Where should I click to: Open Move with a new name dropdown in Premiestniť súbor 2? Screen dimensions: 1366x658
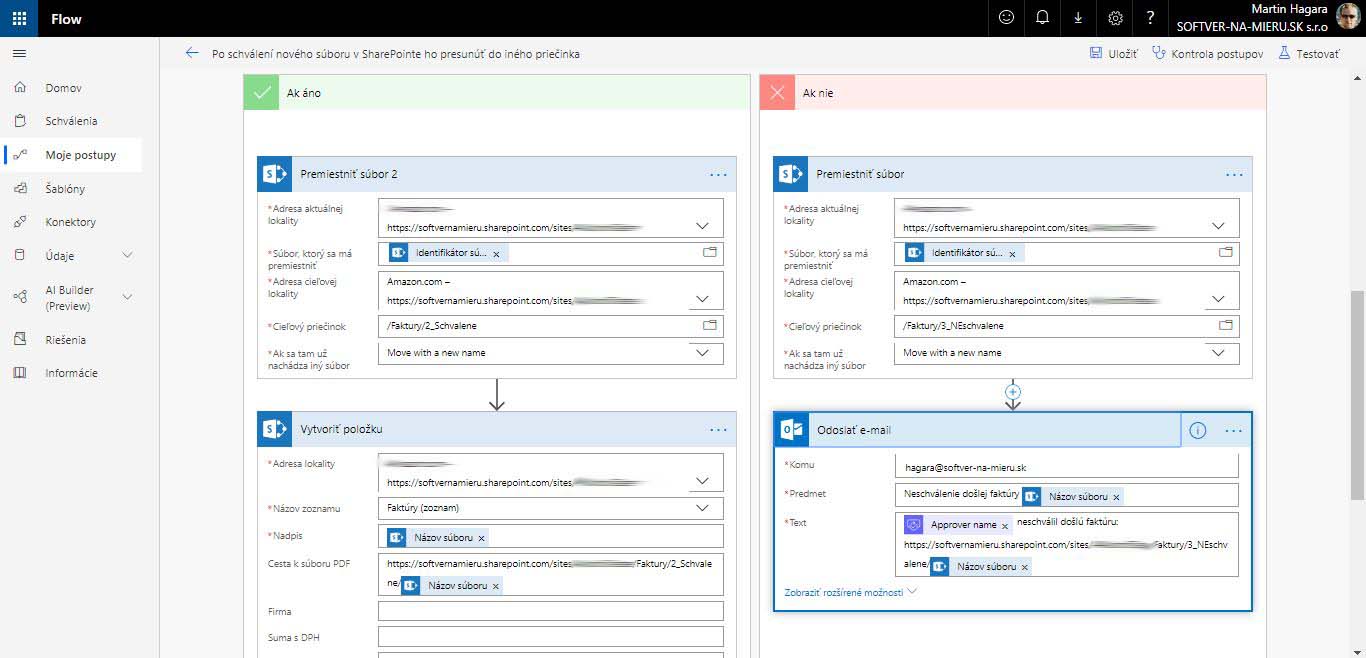pos(702,353)
